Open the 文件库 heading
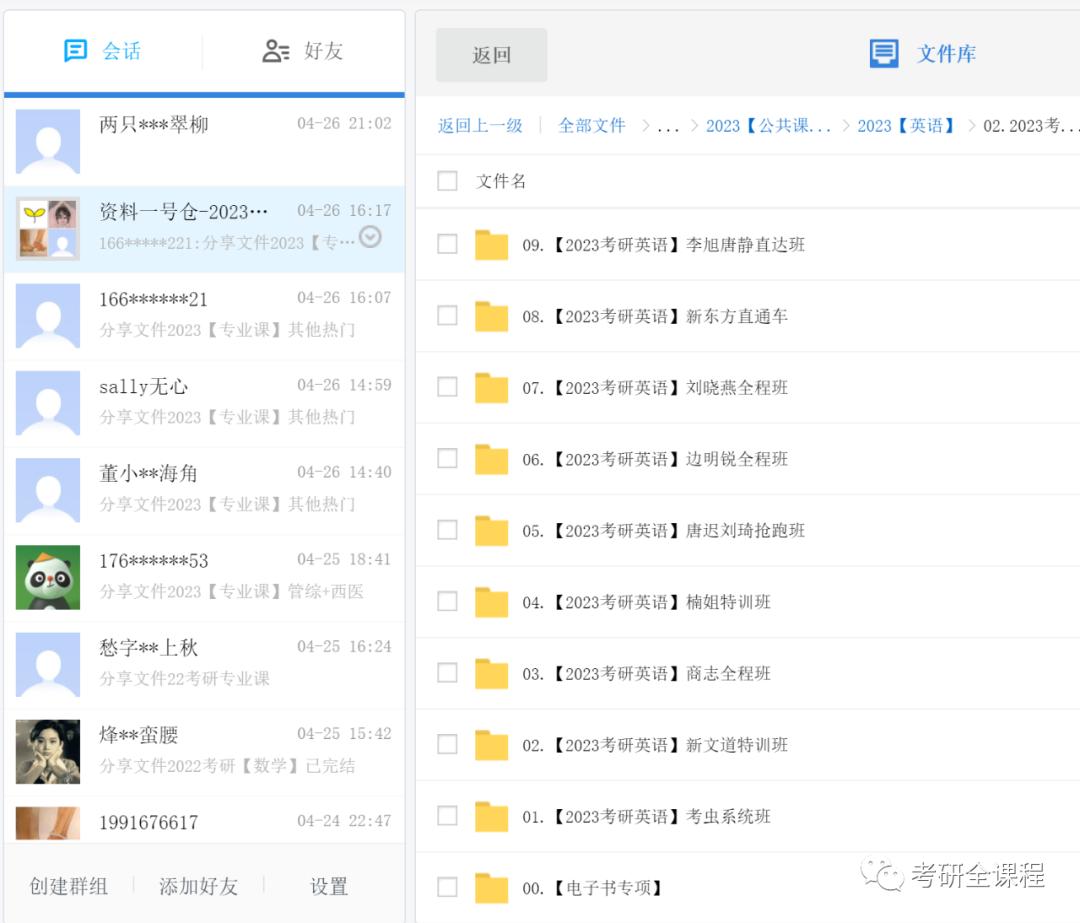The height and width of the screenshot is (923, 1080). (946, 54)
